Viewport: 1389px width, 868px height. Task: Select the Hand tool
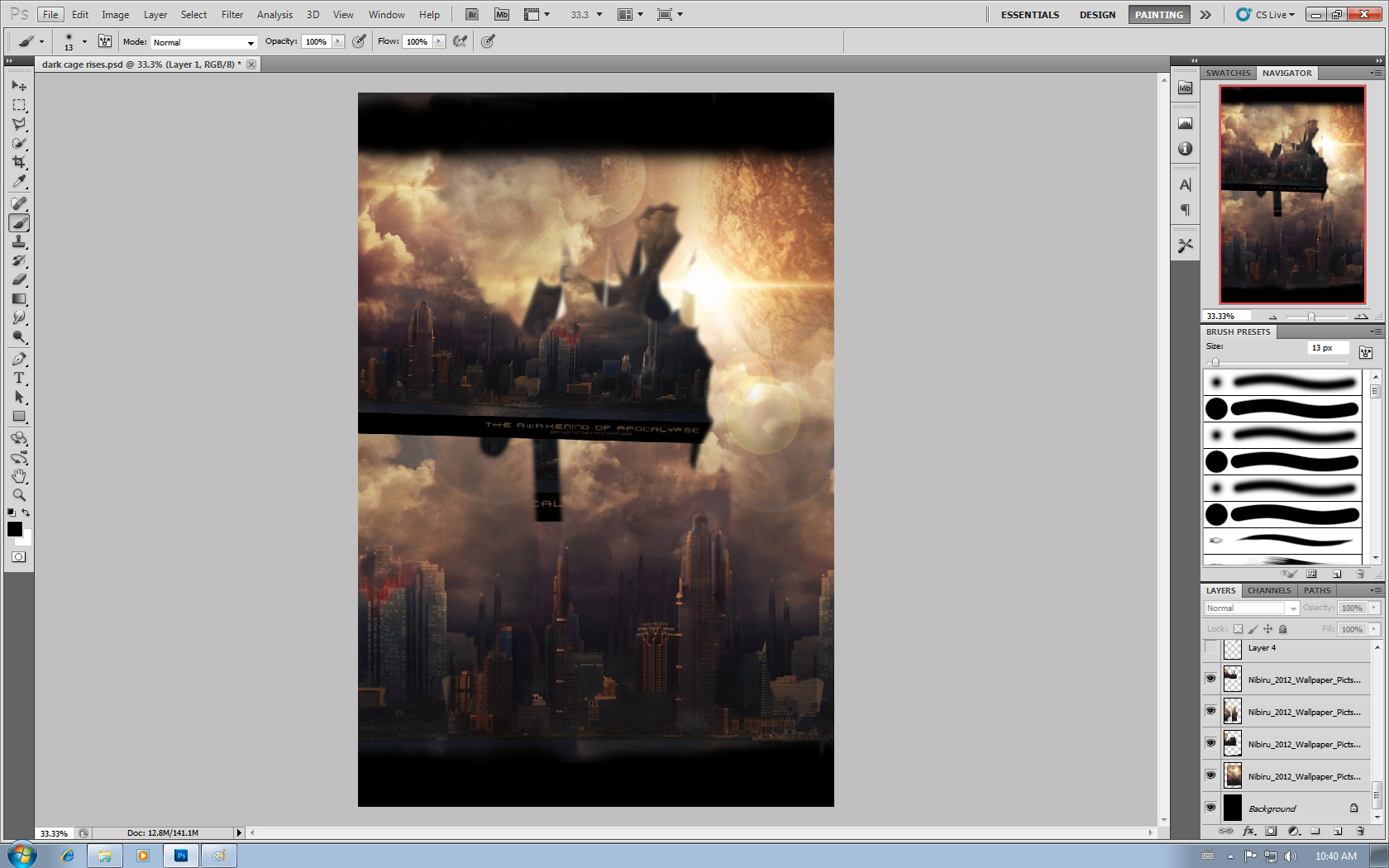(19, 476)
